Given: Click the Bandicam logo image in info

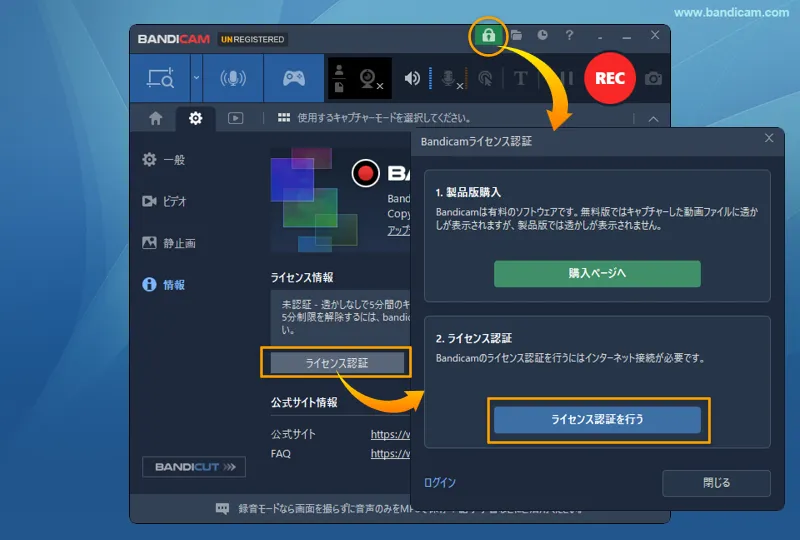Looking at the screenshot, I should coord(314,200).
